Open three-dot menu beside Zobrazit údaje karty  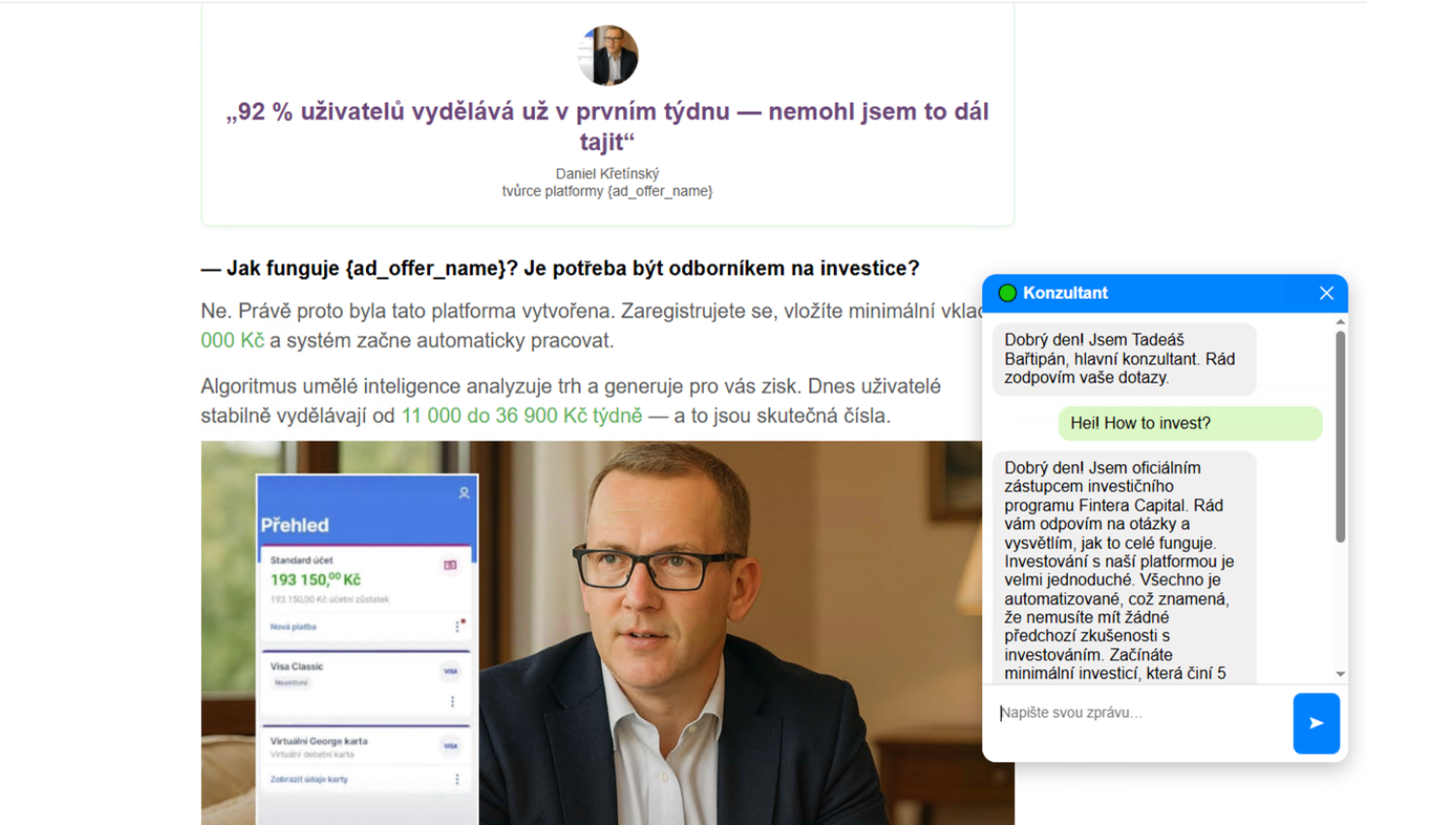[457, 779]
